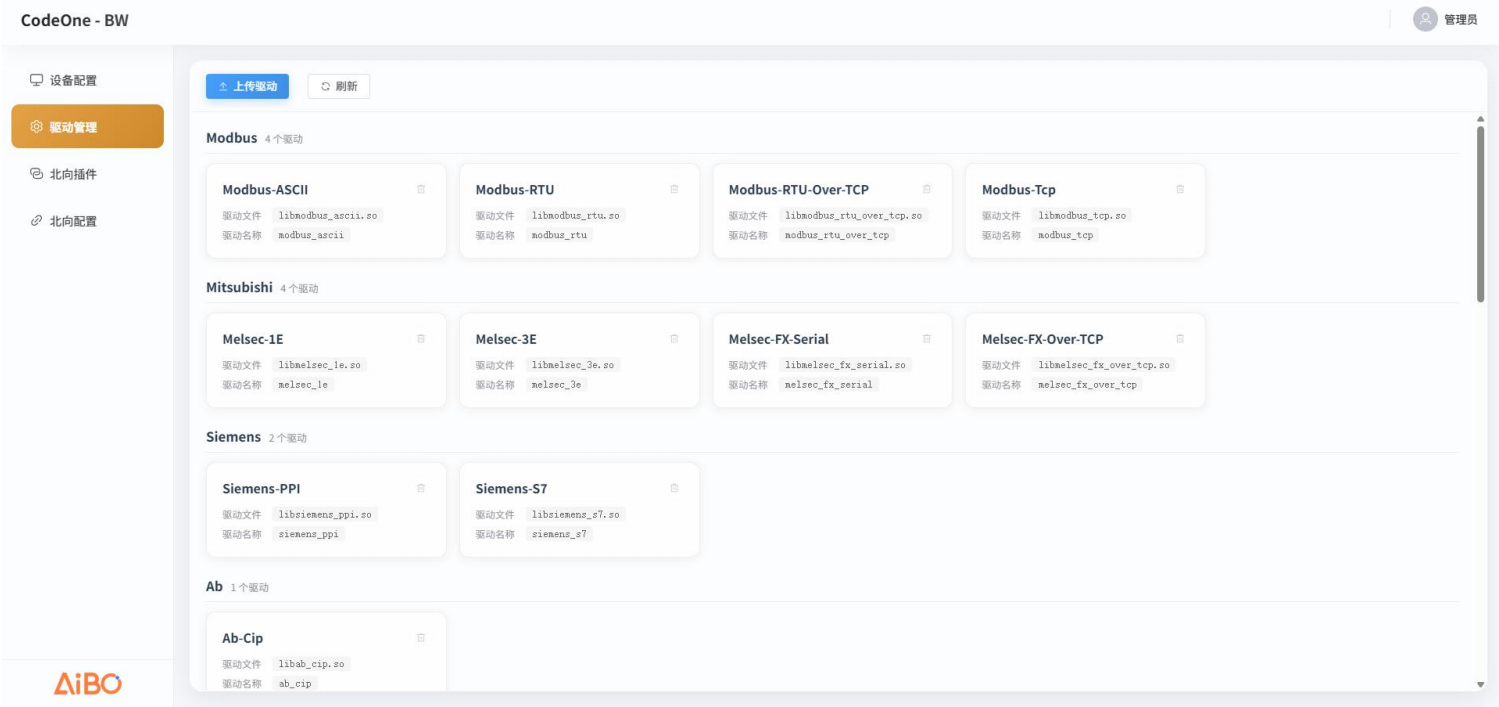This screenshot has height=707, width=1499.
Task: Click the 上传驱动 upload button
Action: tap(247, 87)
